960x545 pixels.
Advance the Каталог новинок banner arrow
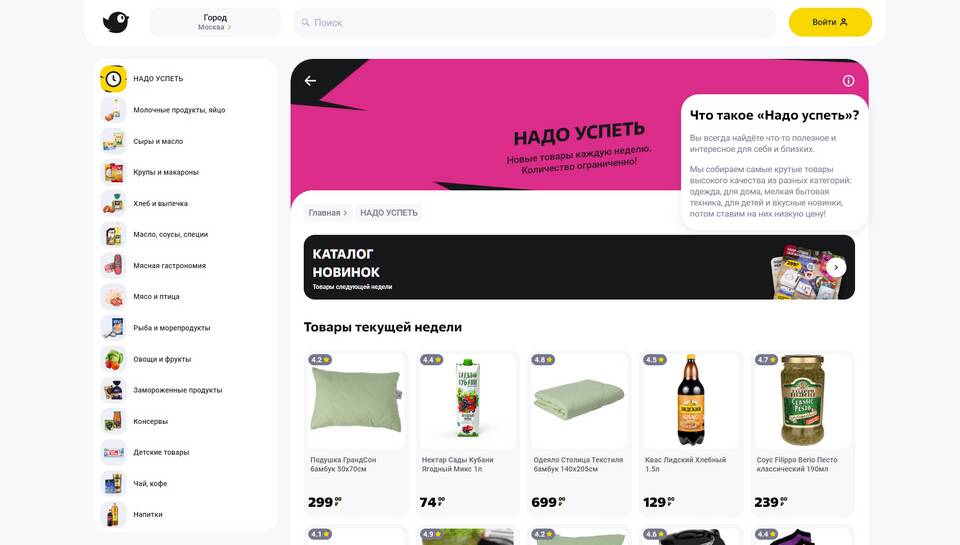pos(836,268)
